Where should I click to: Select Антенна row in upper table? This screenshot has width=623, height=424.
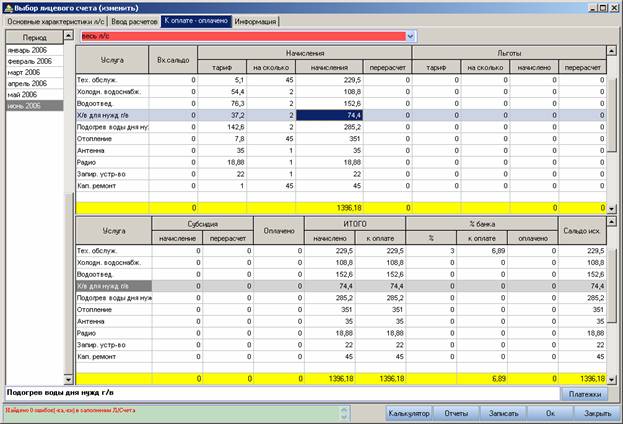341,151
